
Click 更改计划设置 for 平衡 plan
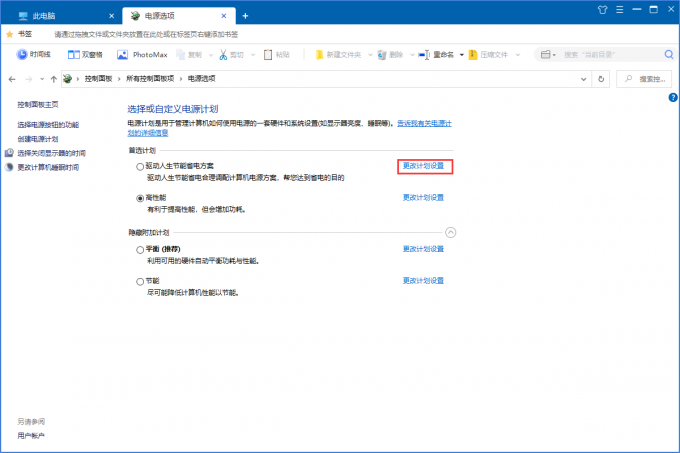pos(423,249)
